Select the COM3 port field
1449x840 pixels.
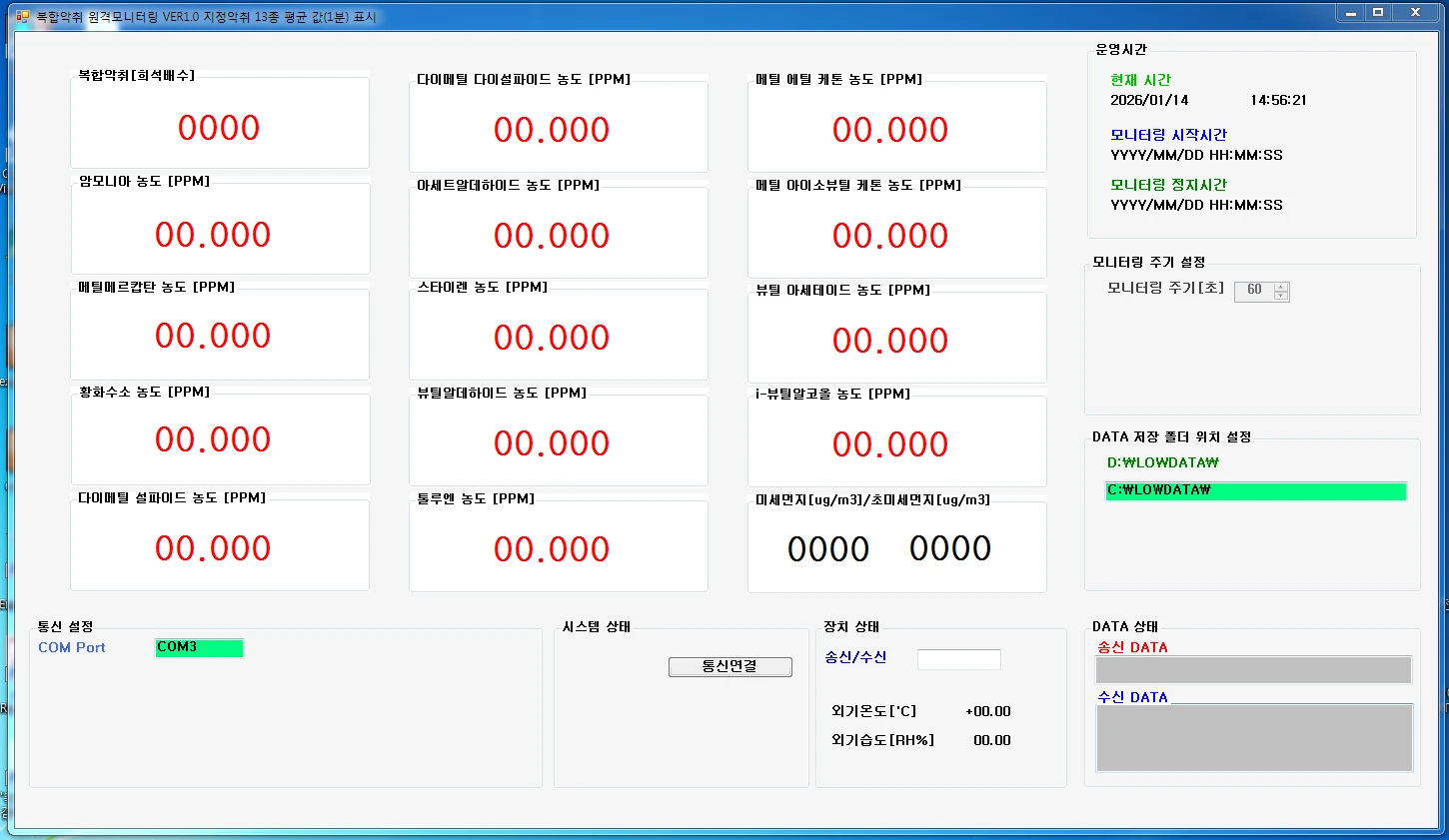199,647
